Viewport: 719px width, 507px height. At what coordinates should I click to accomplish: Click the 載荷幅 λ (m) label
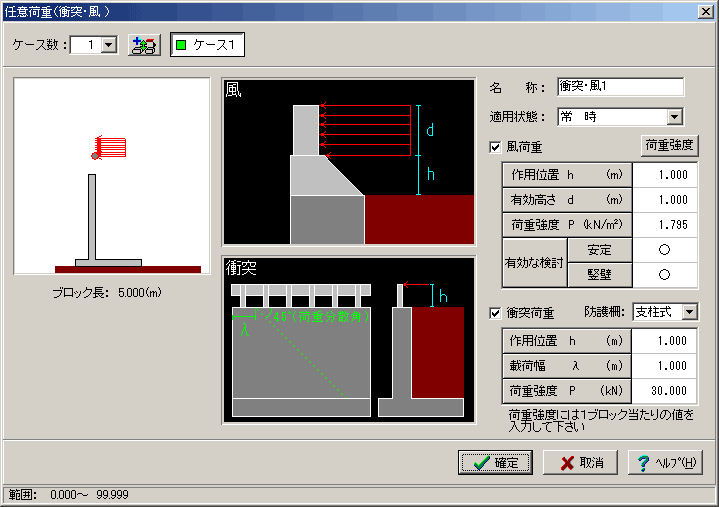[567, 366]
